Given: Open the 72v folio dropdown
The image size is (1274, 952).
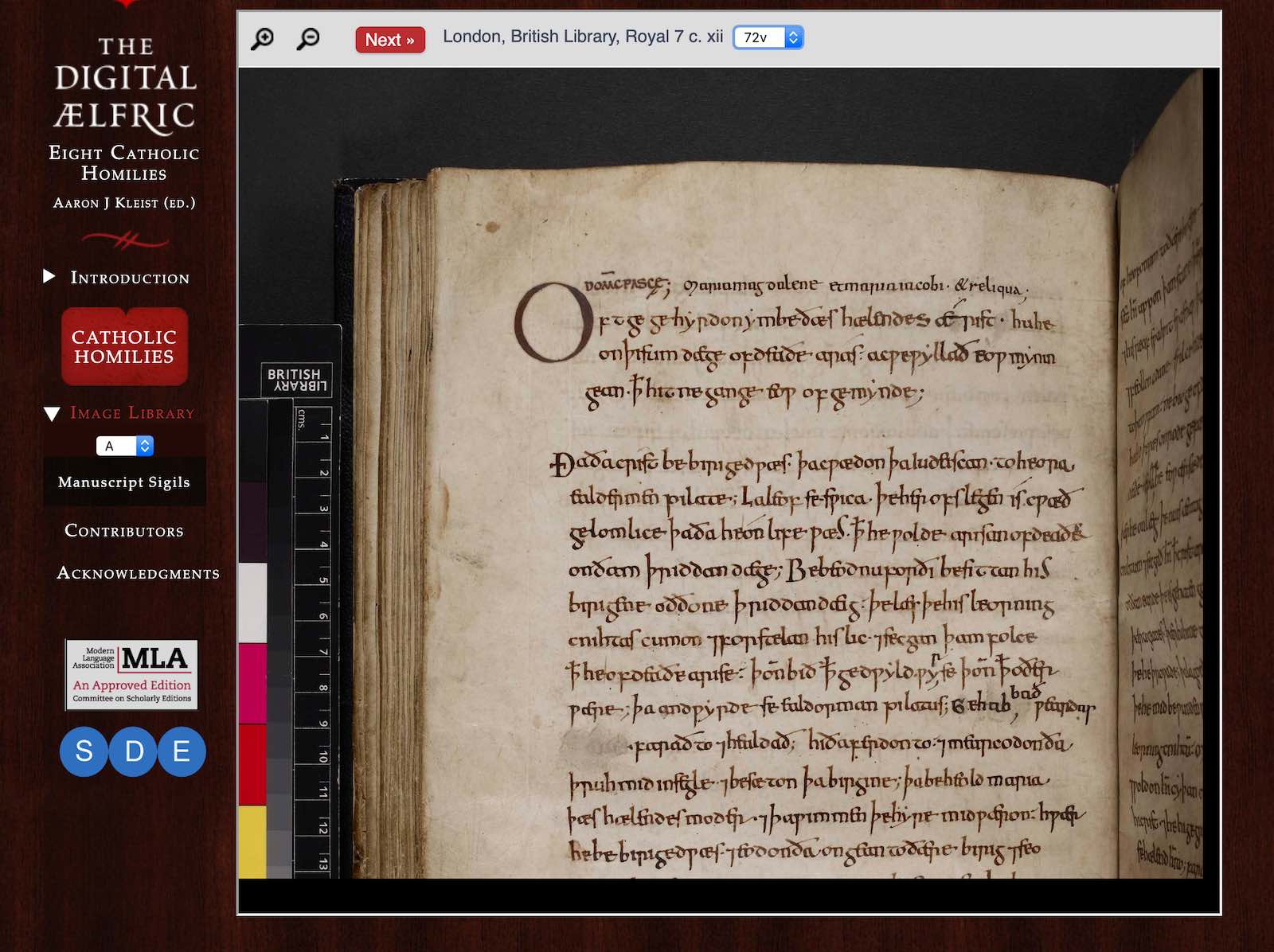Looking at the screenshot, I should (x=768, y=37).
